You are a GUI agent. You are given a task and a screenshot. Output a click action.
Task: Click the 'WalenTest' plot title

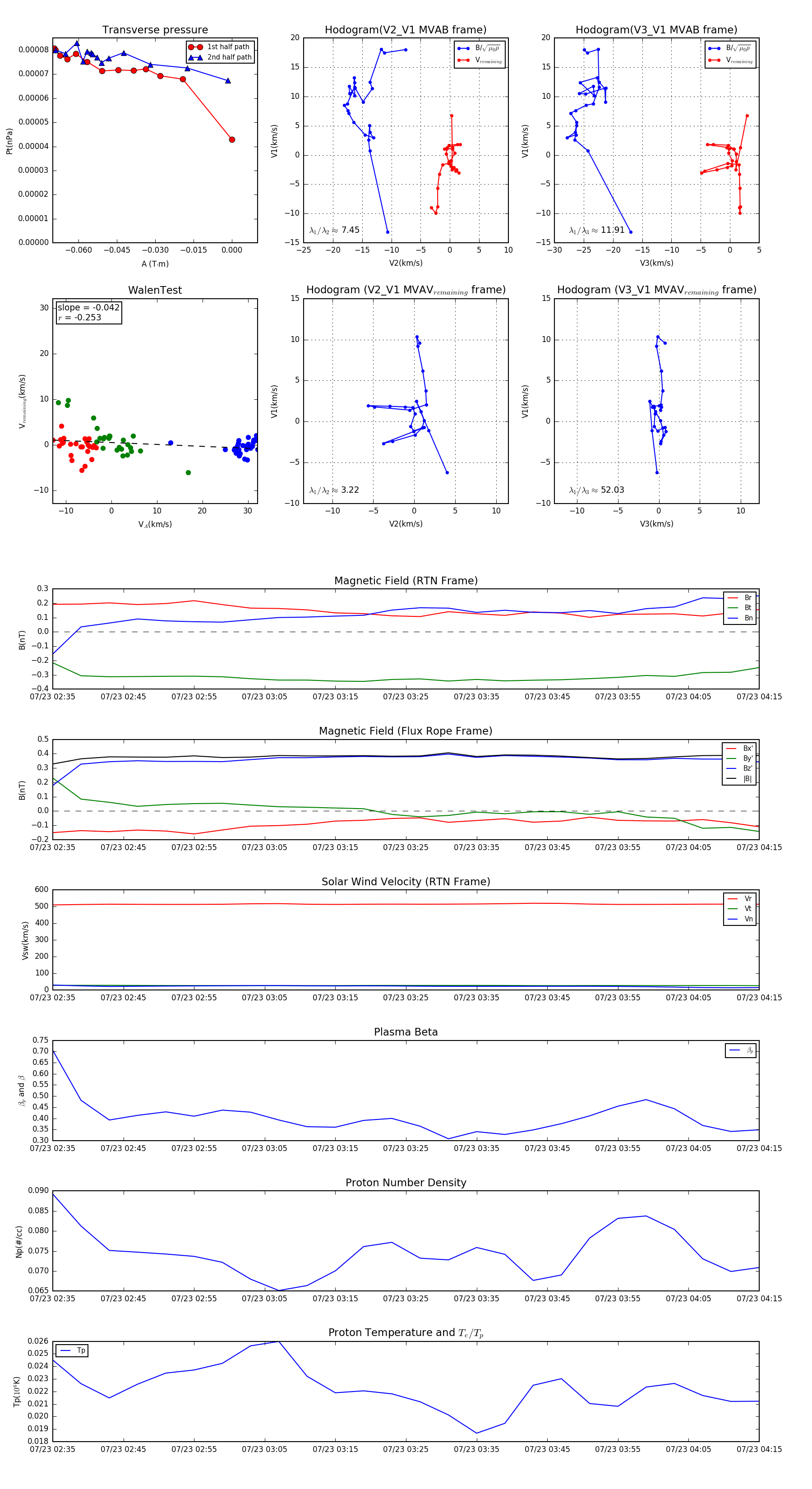(x=155, y=290)
